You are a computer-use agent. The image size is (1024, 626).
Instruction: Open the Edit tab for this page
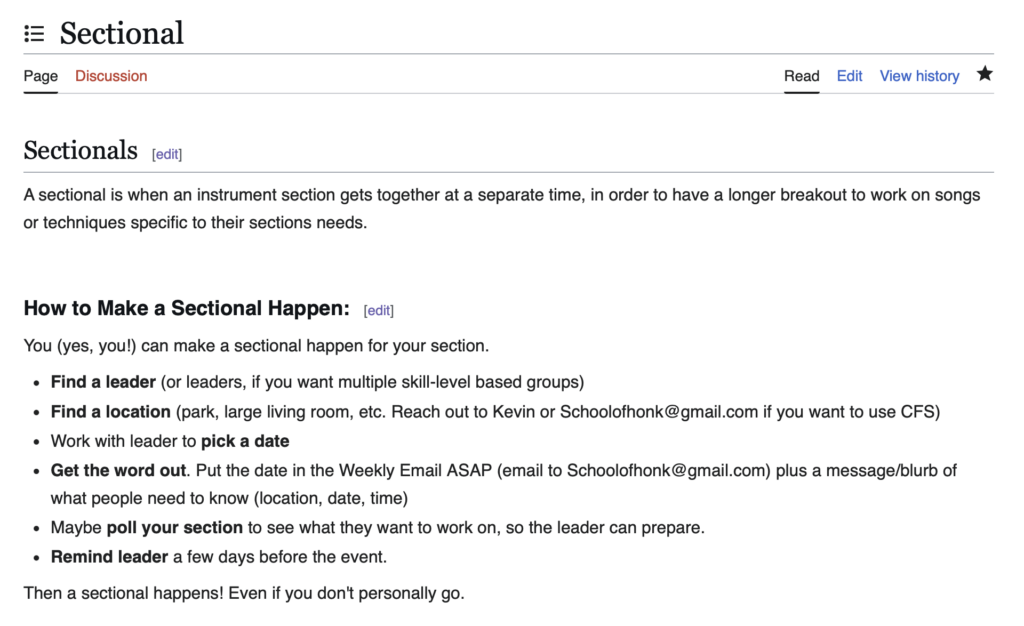(x=849, y=76)
